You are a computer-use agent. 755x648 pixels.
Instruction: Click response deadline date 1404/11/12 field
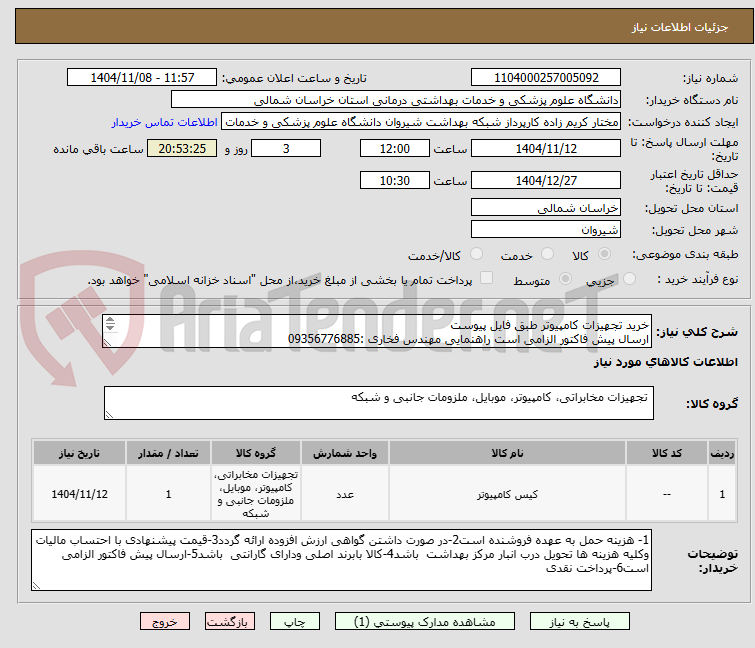[x=546, y=148]
